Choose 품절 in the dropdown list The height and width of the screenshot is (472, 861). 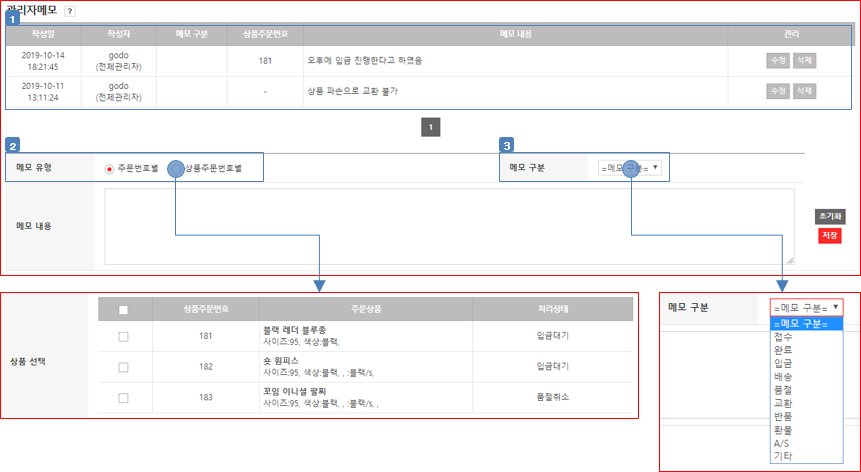pyautogui.click(x=806, y=390)
